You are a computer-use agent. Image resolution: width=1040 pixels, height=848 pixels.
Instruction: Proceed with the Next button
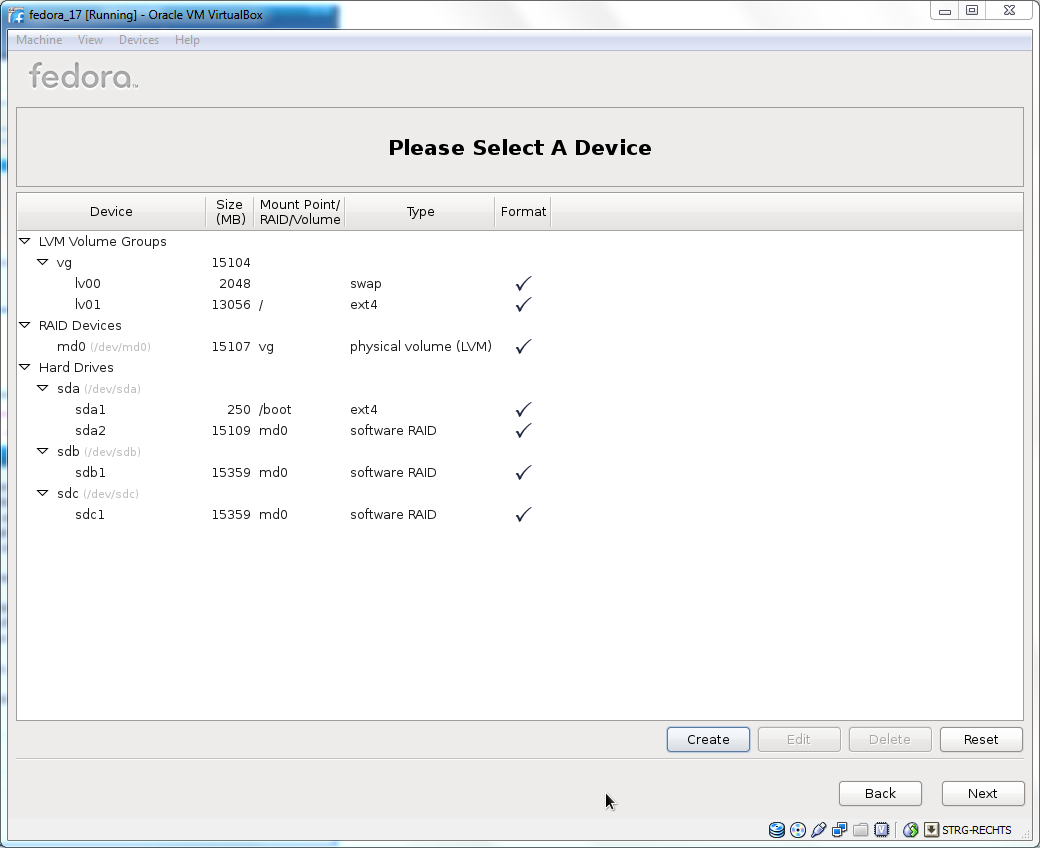[982, 794]
